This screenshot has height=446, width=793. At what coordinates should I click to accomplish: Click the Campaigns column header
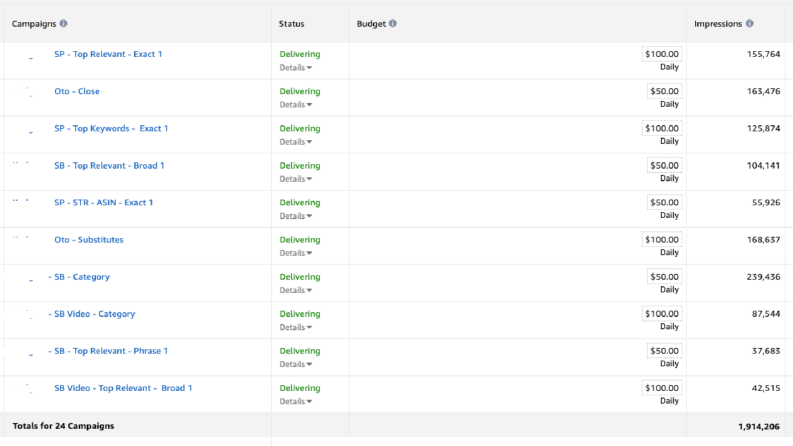pos(34,24)
